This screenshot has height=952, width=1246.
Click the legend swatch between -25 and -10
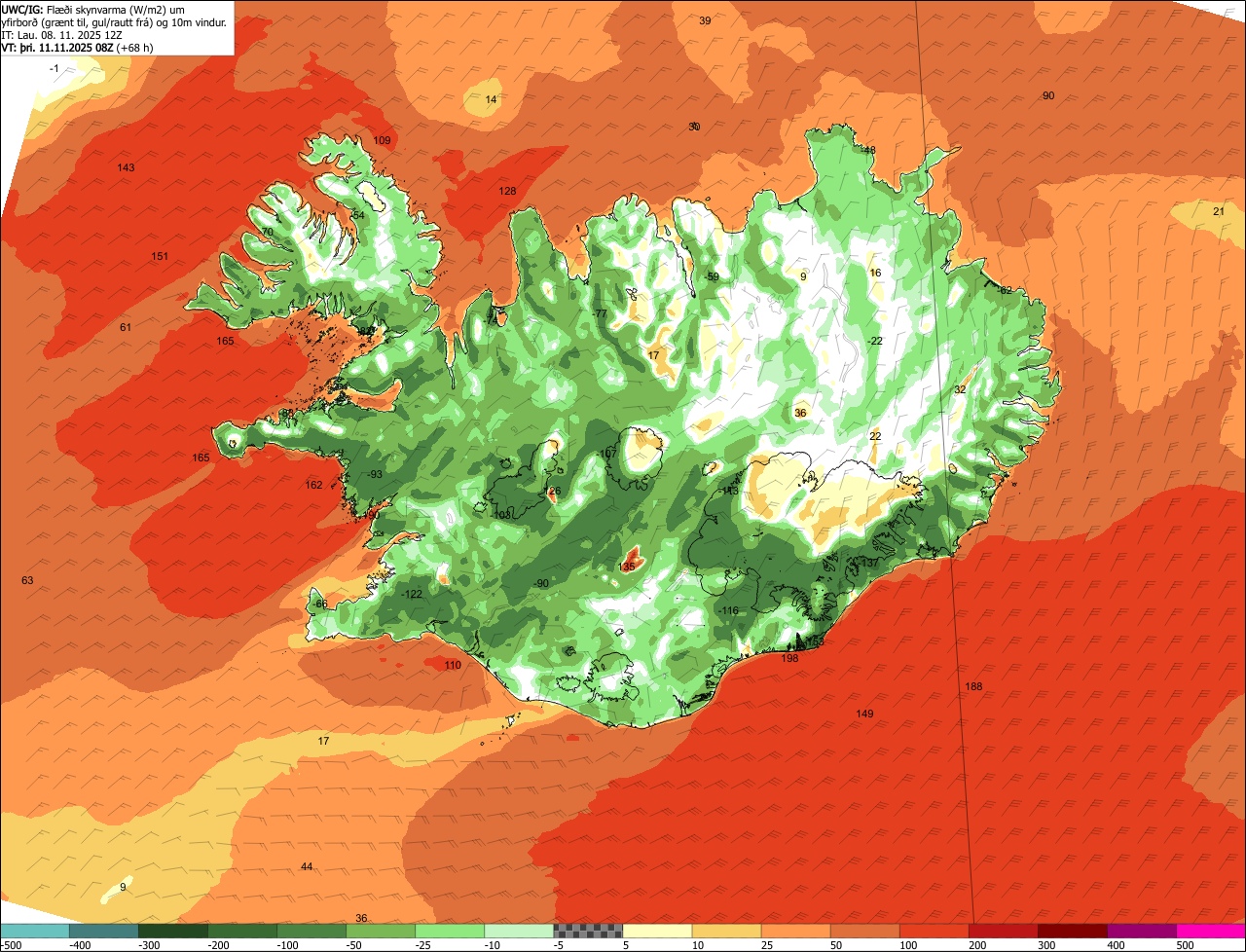click(450, 931)
